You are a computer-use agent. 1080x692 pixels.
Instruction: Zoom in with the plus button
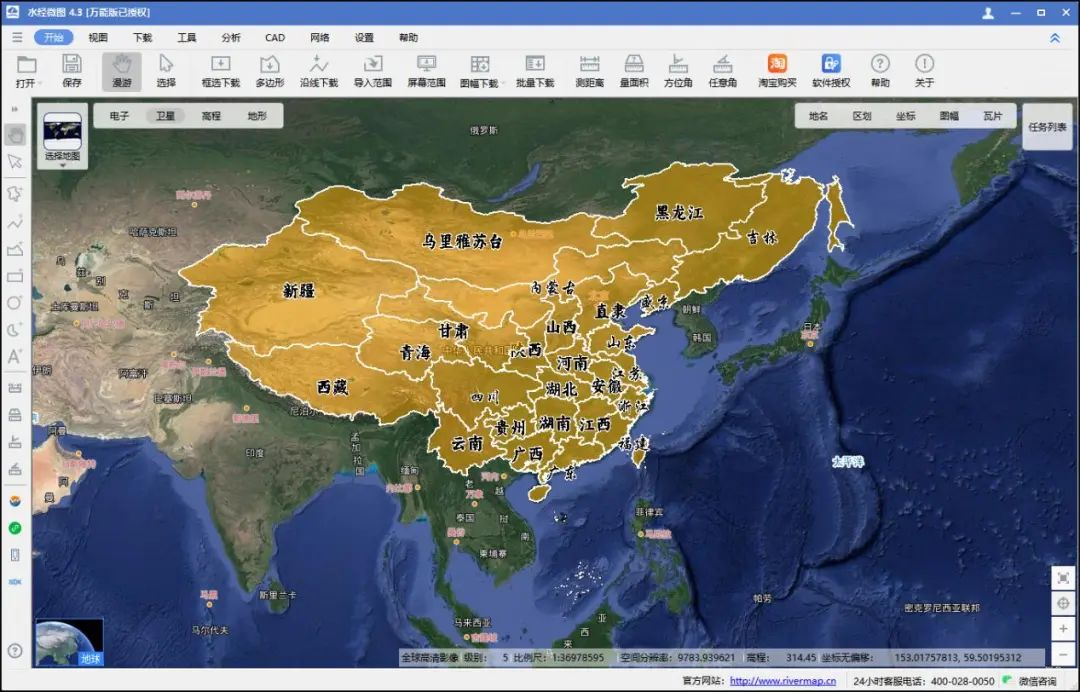click(x=1063, y=629)
